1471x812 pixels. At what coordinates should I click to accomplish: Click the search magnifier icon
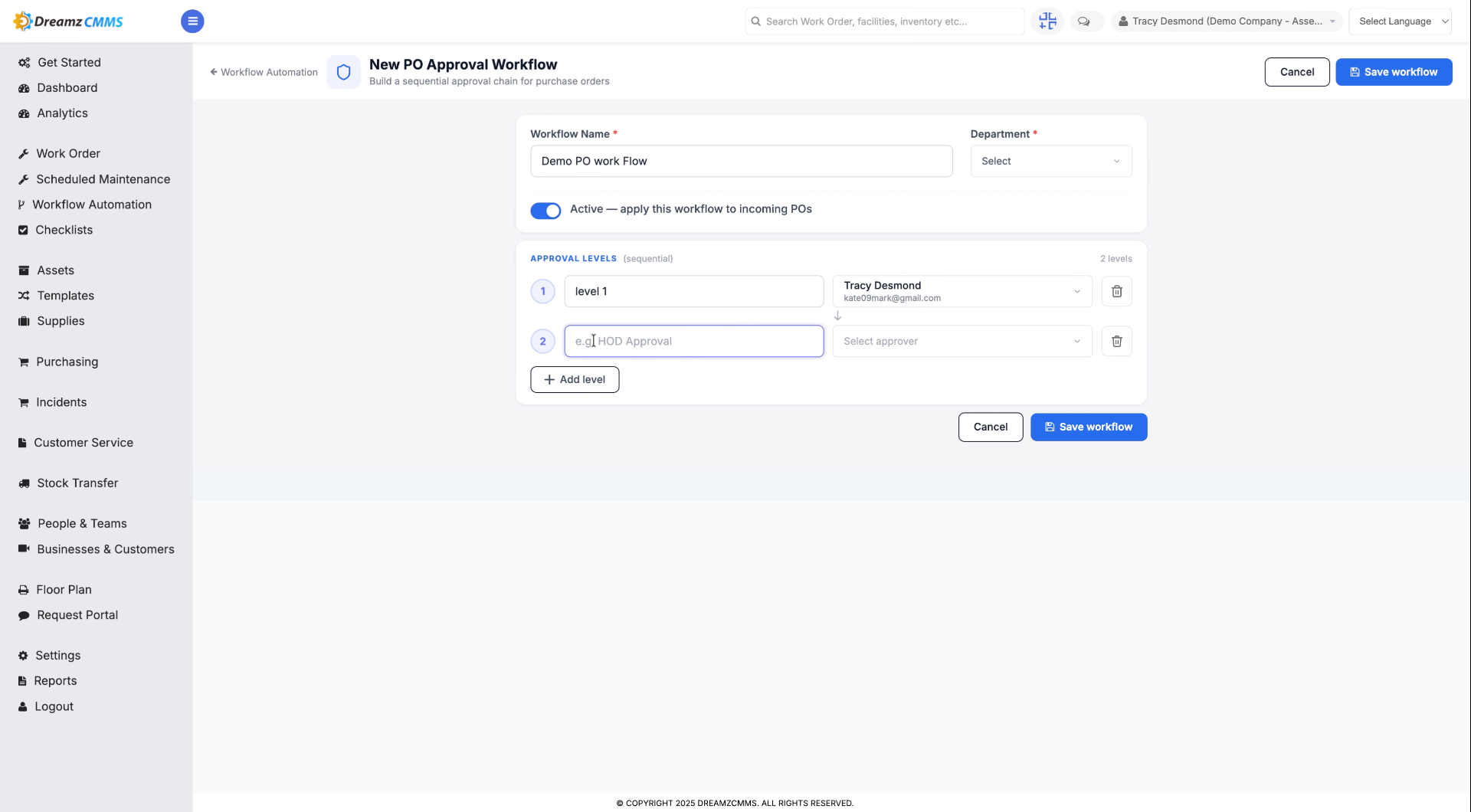pyautogui.click(x=756, y=21)
